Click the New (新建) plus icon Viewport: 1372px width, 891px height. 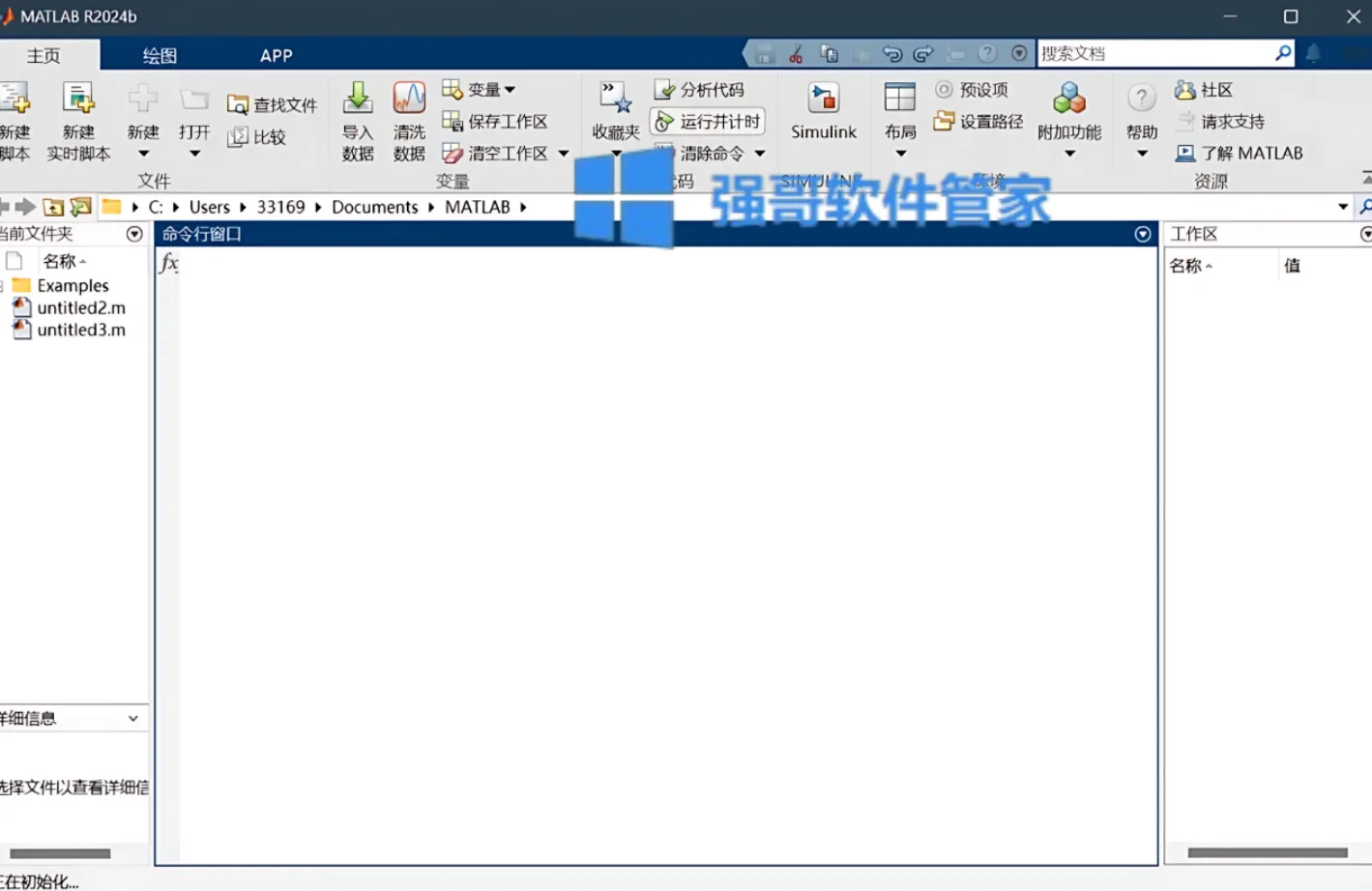click(x=143, y=99)
